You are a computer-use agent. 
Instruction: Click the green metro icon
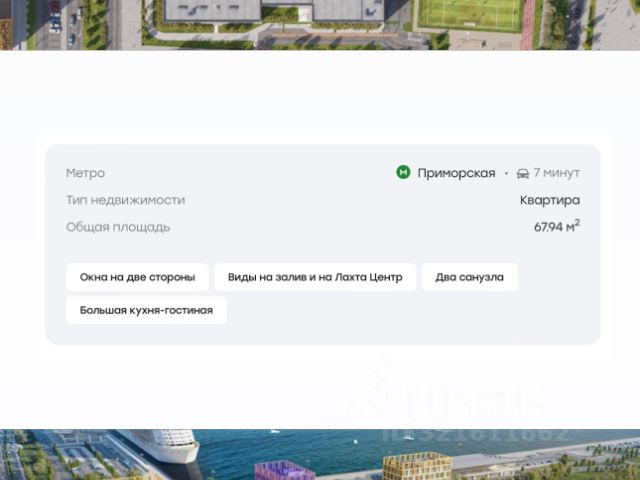pyautogui.click(x=403, y=172)
